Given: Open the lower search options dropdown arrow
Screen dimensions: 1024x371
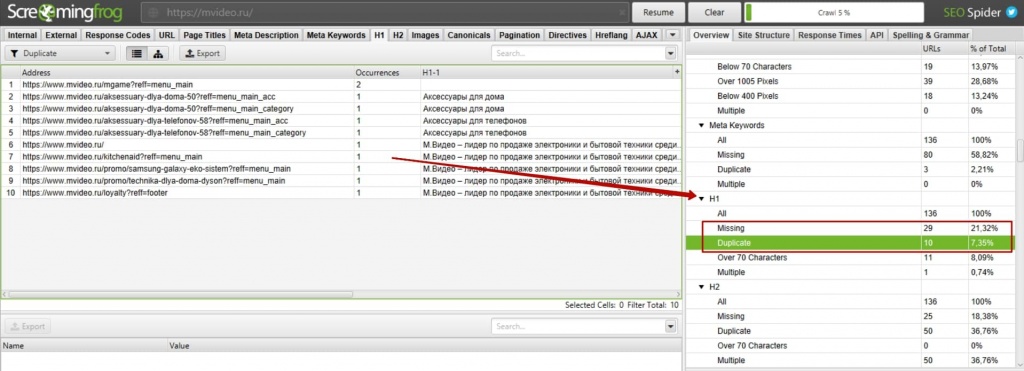Looking at the screenshot, I should click(671, 326).
